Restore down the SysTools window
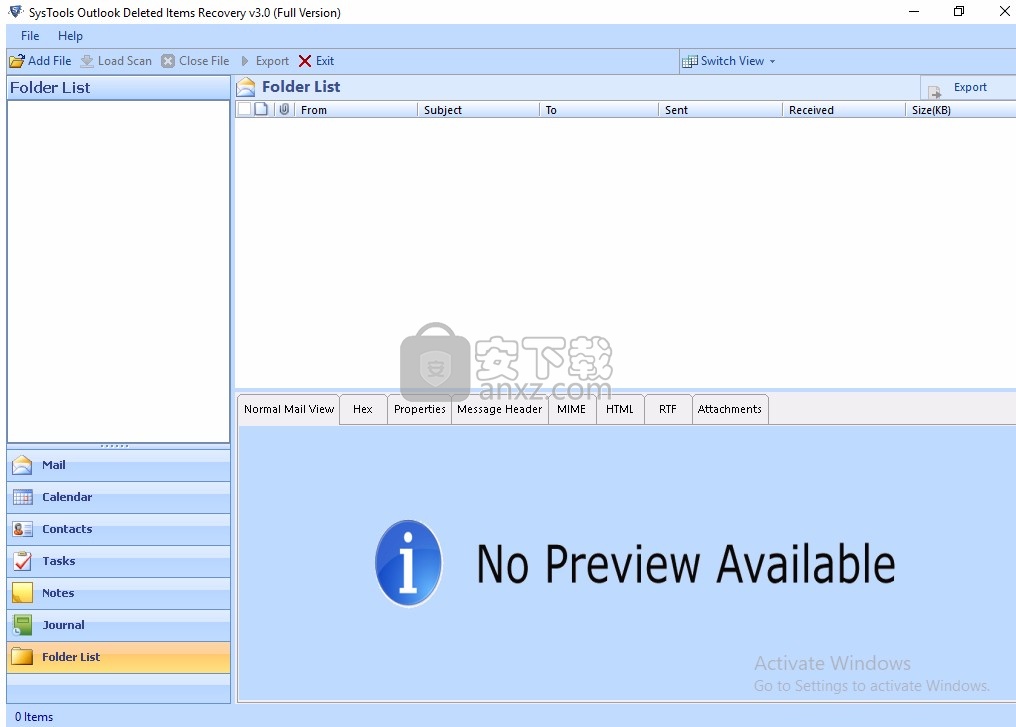 [x=959, y=11]
